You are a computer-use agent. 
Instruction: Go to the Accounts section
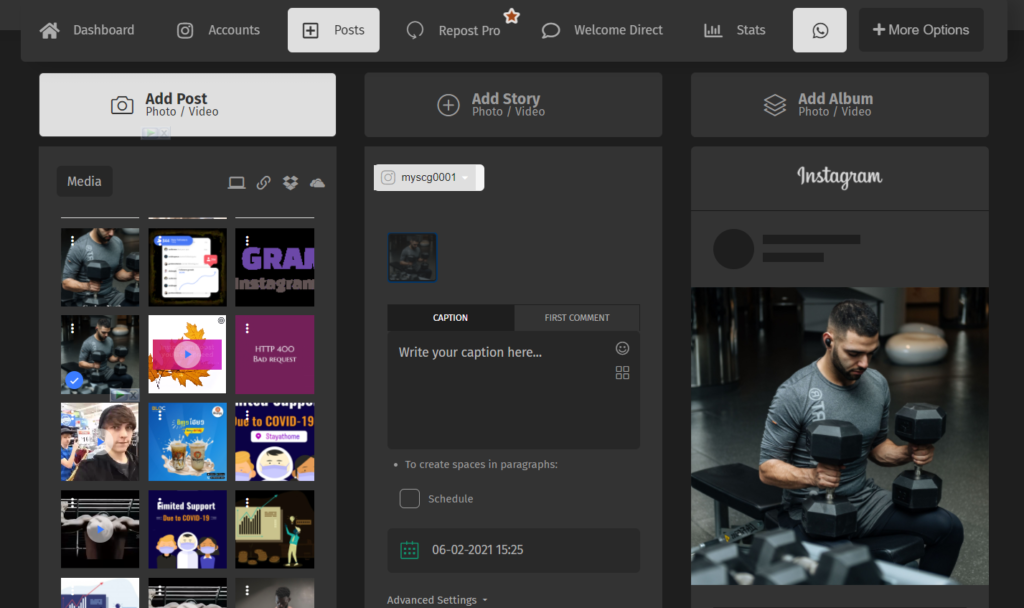[x=218, y=30]
